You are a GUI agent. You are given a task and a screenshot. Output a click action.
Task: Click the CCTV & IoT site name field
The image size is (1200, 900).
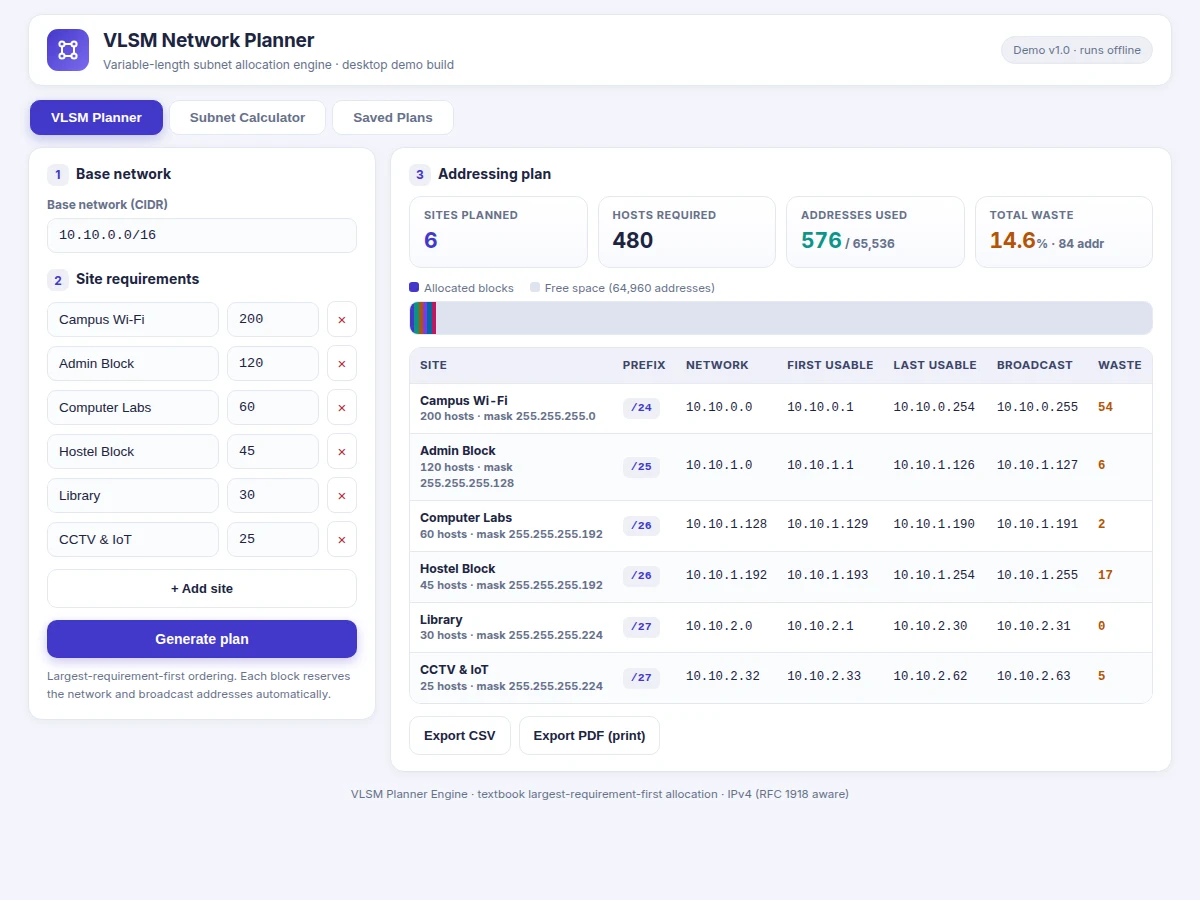click(x=133, y=540)
